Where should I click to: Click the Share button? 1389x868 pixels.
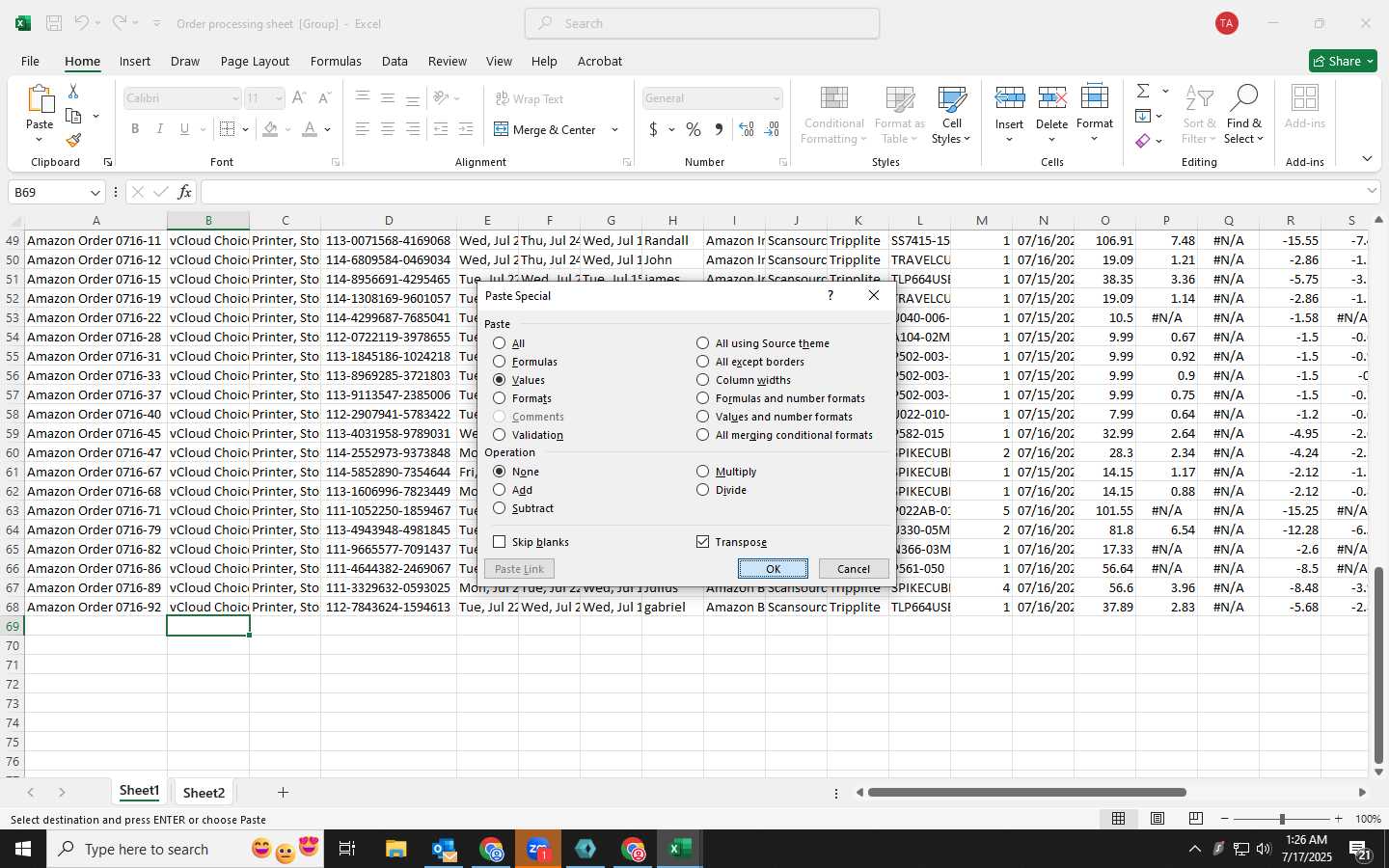[1343, 61]
